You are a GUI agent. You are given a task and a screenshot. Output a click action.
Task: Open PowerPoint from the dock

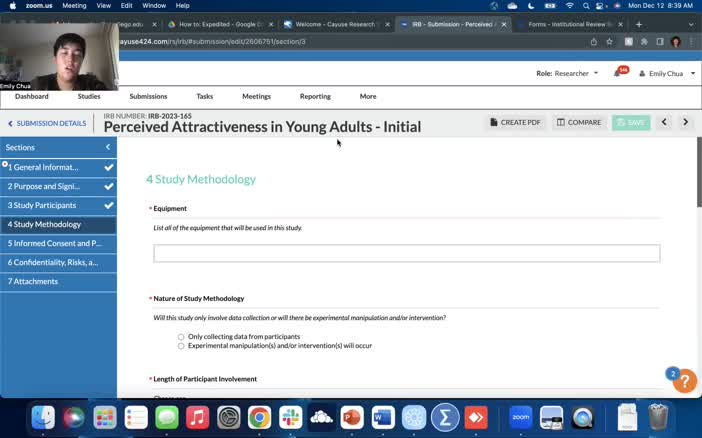[x=352, y=417]
